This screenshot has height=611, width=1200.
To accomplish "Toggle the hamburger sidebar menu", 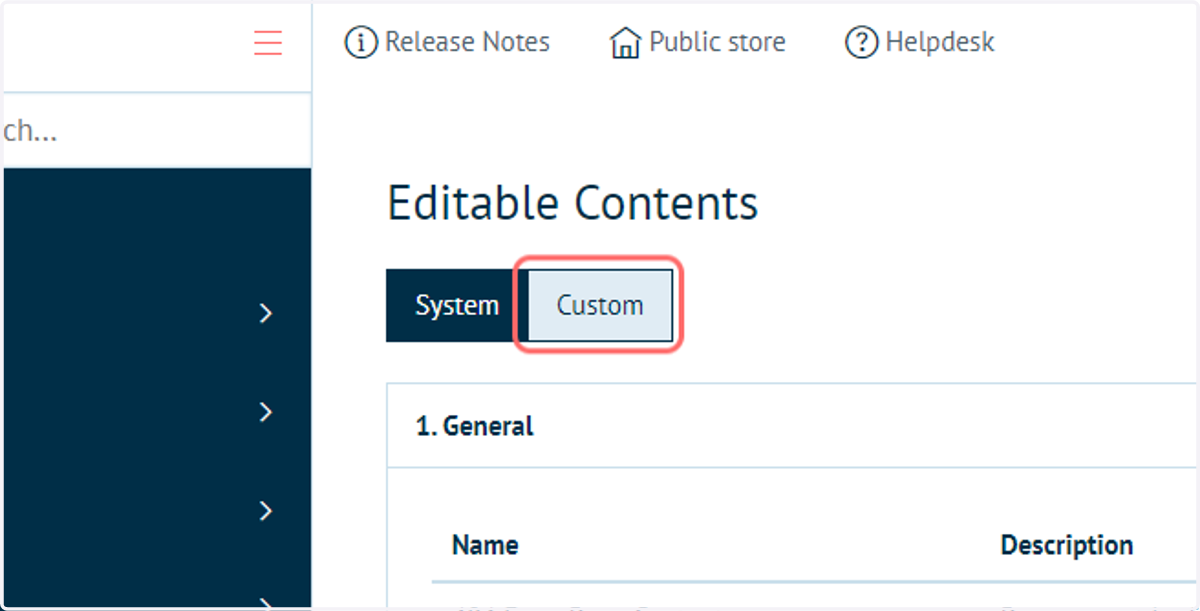I will 268,43.
